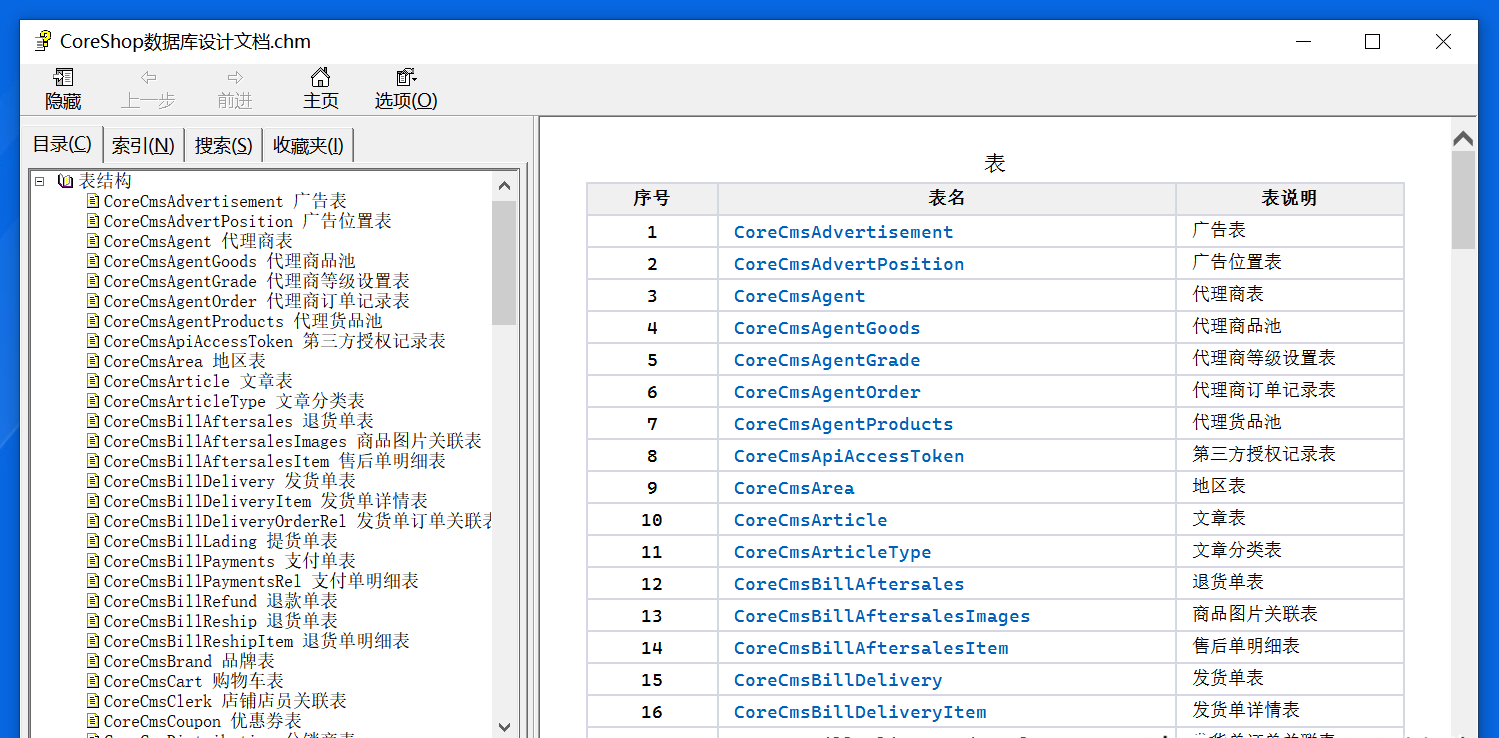Open the CoreCmsApiAccessToken link

pyautogui.click(x=849, y=456)
